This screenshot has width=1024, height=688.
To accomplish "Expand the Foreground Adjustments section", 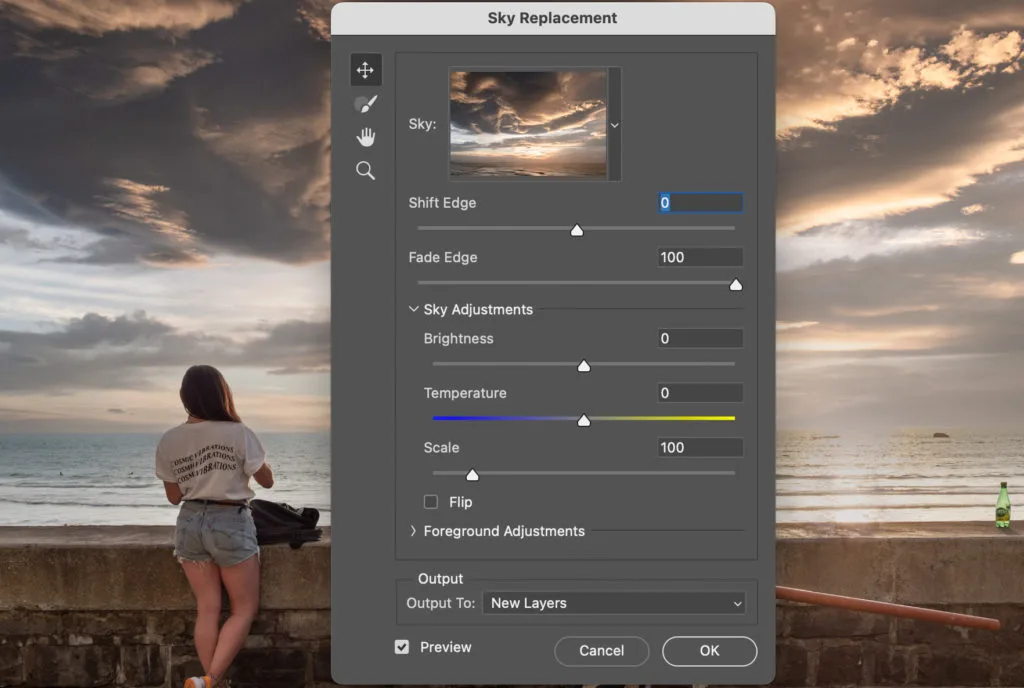I will tap(414, 532).
